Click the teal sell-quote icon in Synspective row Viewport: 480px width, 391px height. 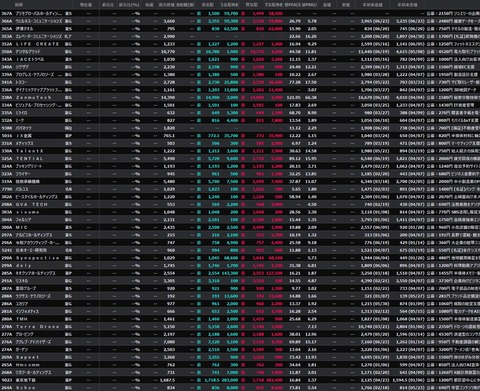tap(199, 258)
